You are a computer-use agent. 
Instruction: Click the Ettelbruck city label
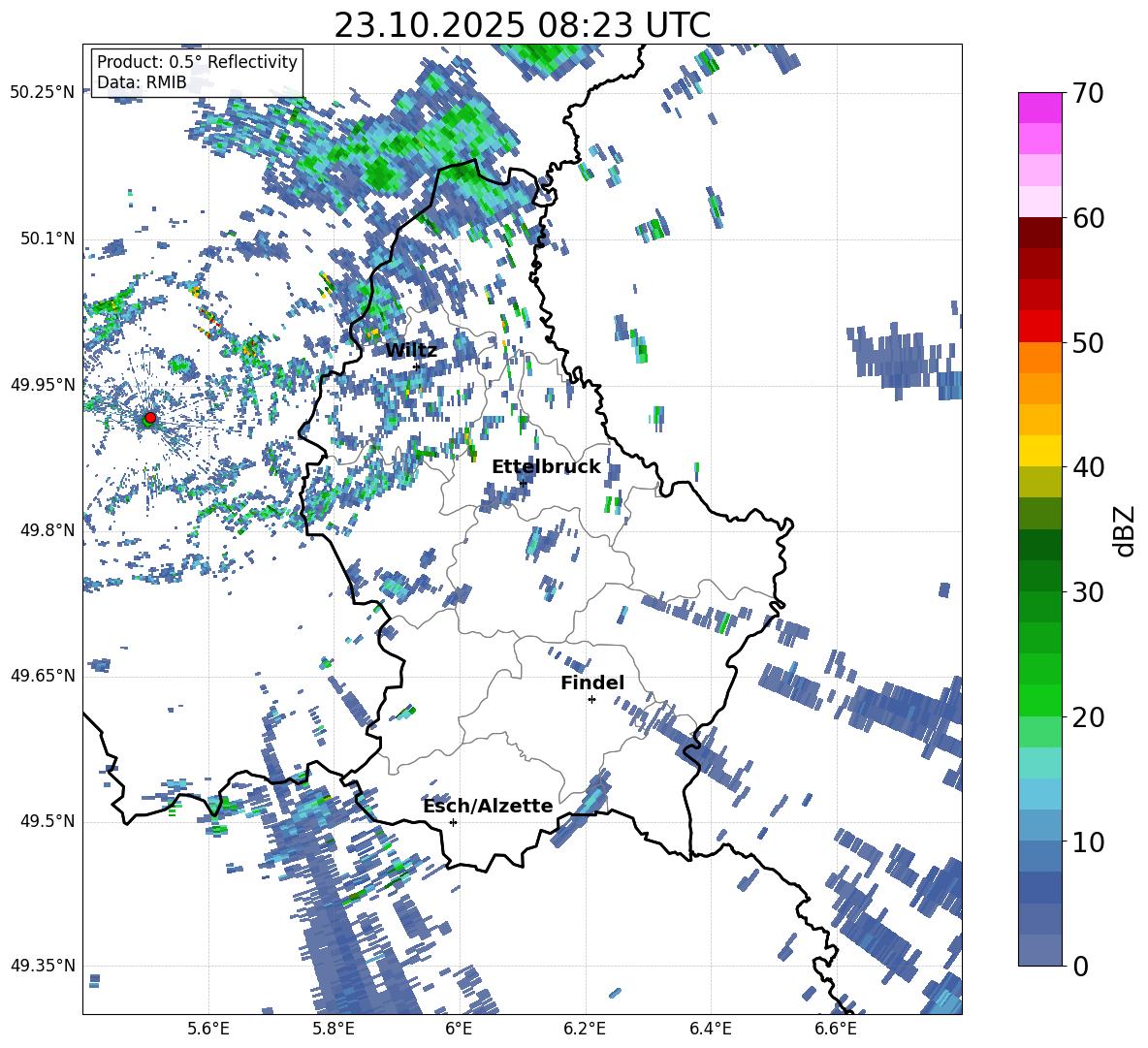point(546,466)
